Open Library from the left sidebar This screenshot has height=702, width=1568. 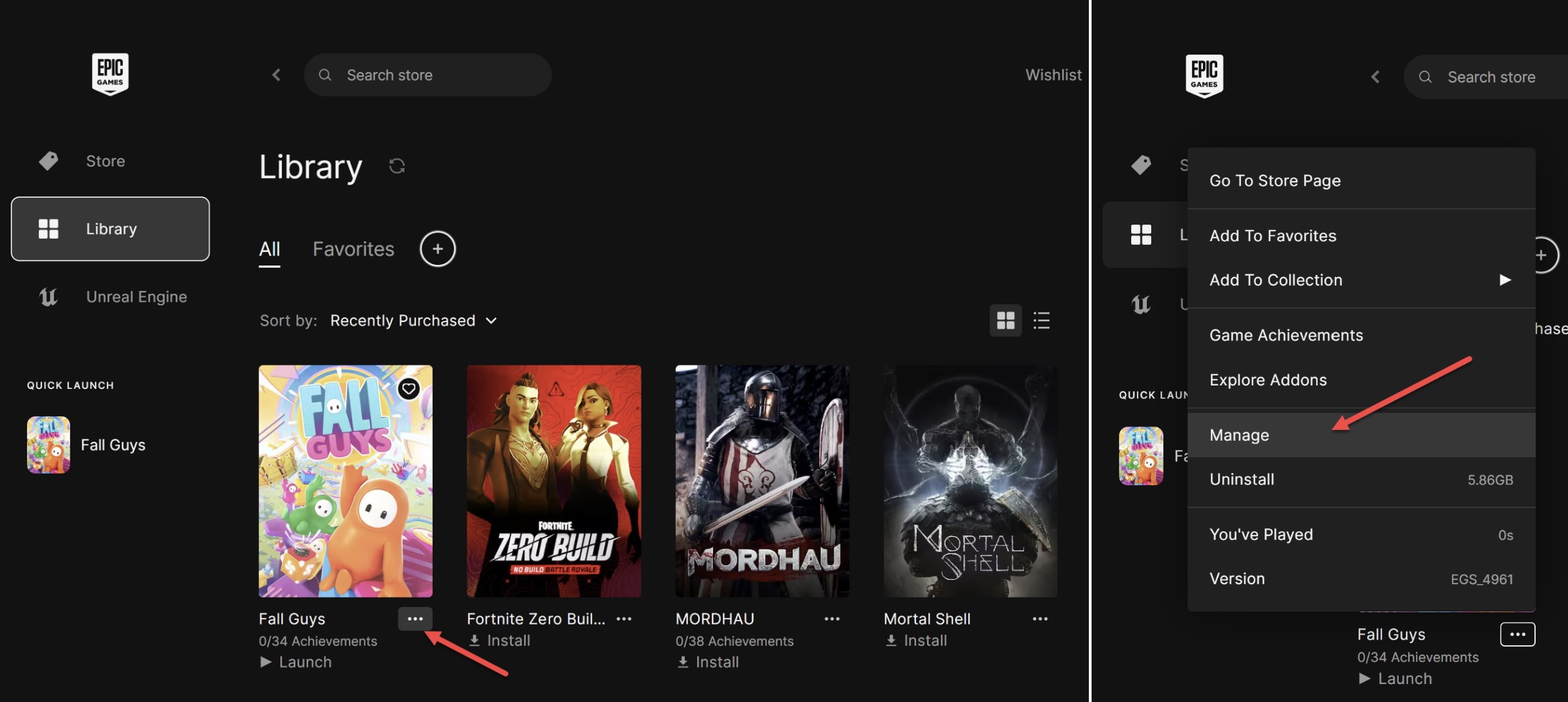(110, 229)
